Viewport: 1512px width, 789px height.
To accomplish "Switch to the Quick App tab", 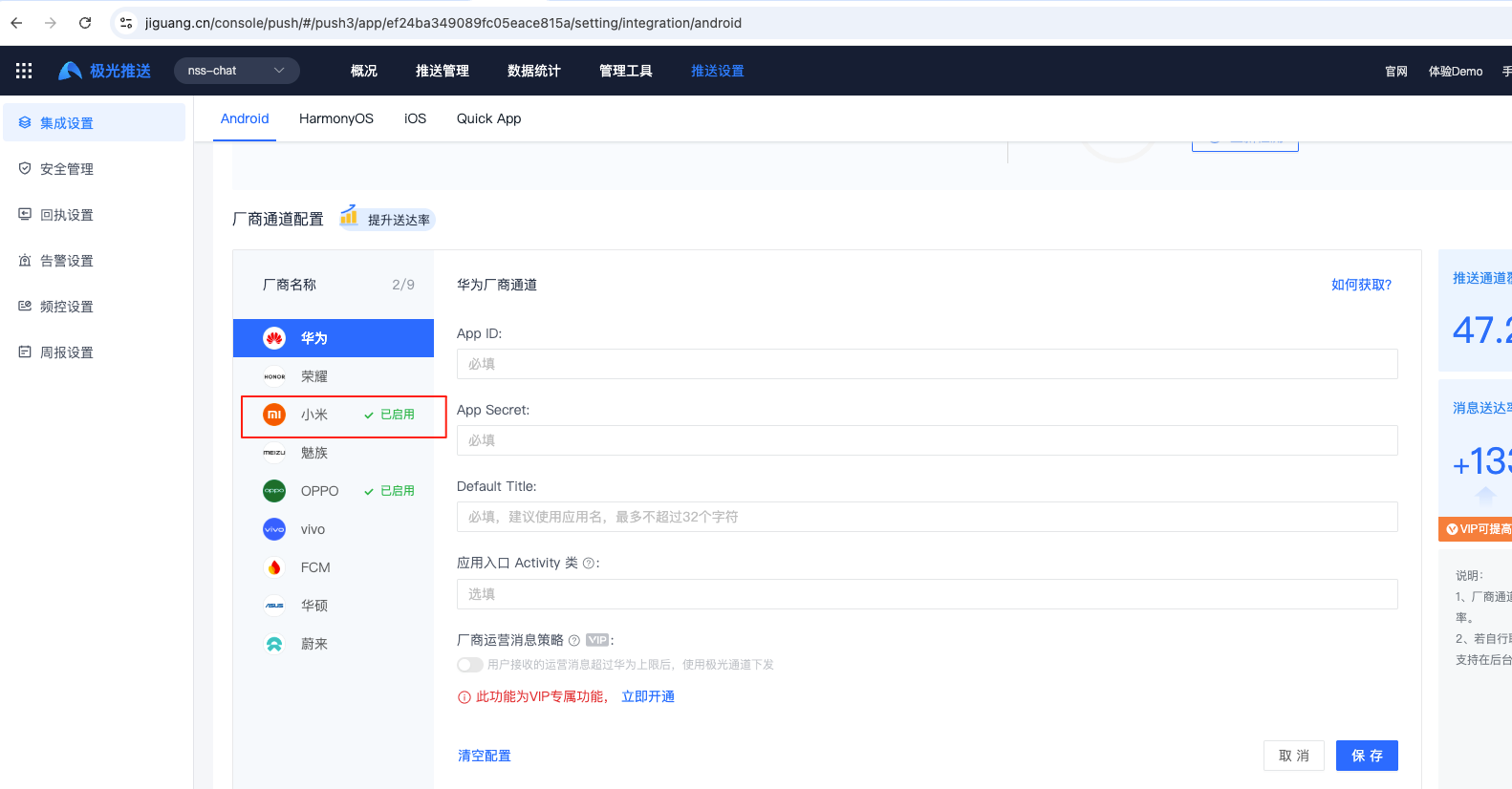I will click(489, 118).
